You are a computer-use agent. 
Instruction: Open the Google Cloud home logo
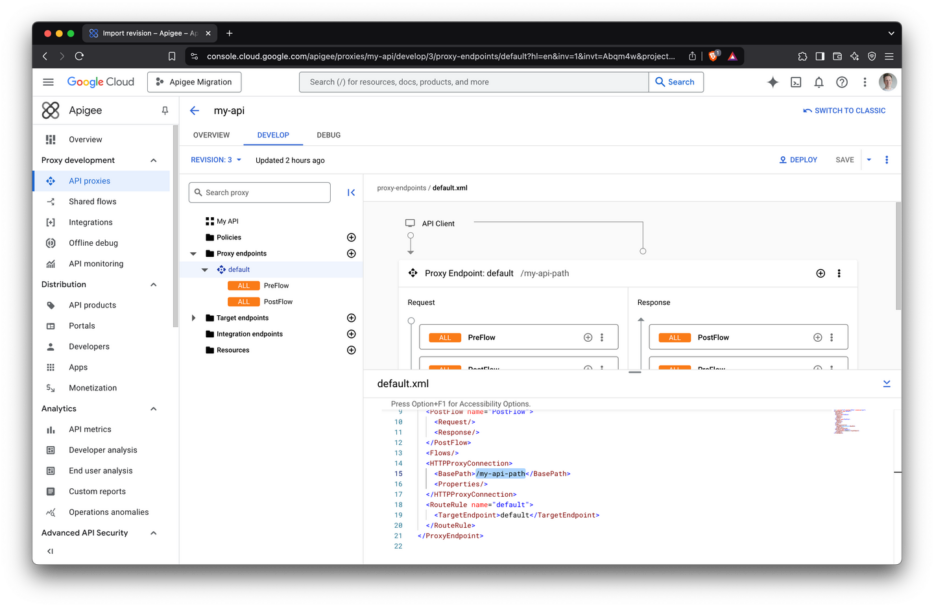(x=101, y=82)
